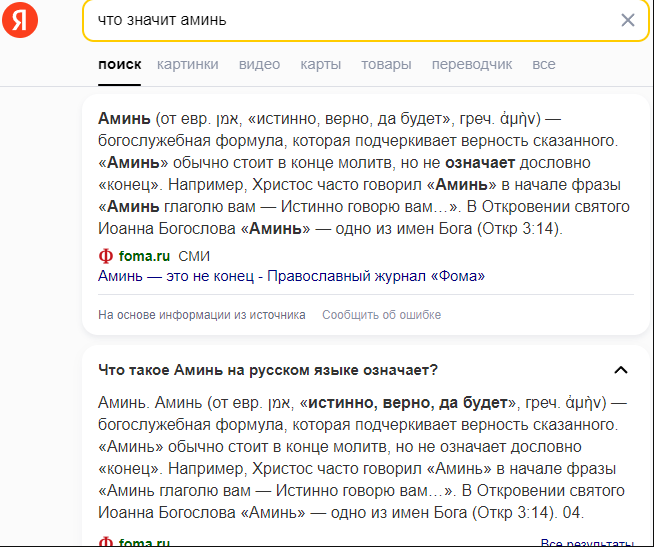Viewport: 654px width, 547px height.
Task: Open the foma.ru source link
Action: click(x=144, y=256)
